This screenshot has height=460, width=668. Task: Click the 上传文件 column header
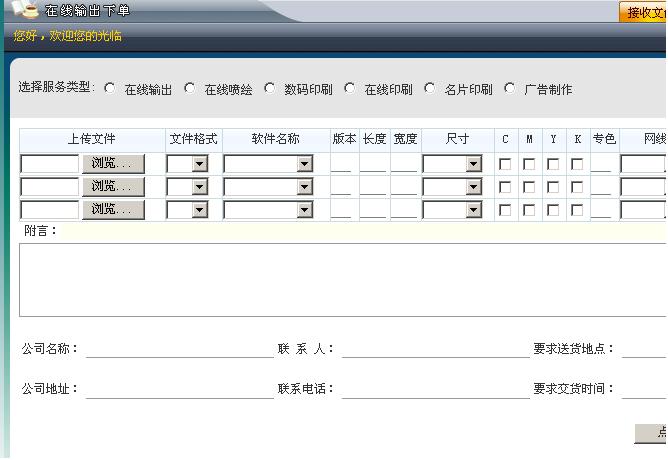click(92, 139)
